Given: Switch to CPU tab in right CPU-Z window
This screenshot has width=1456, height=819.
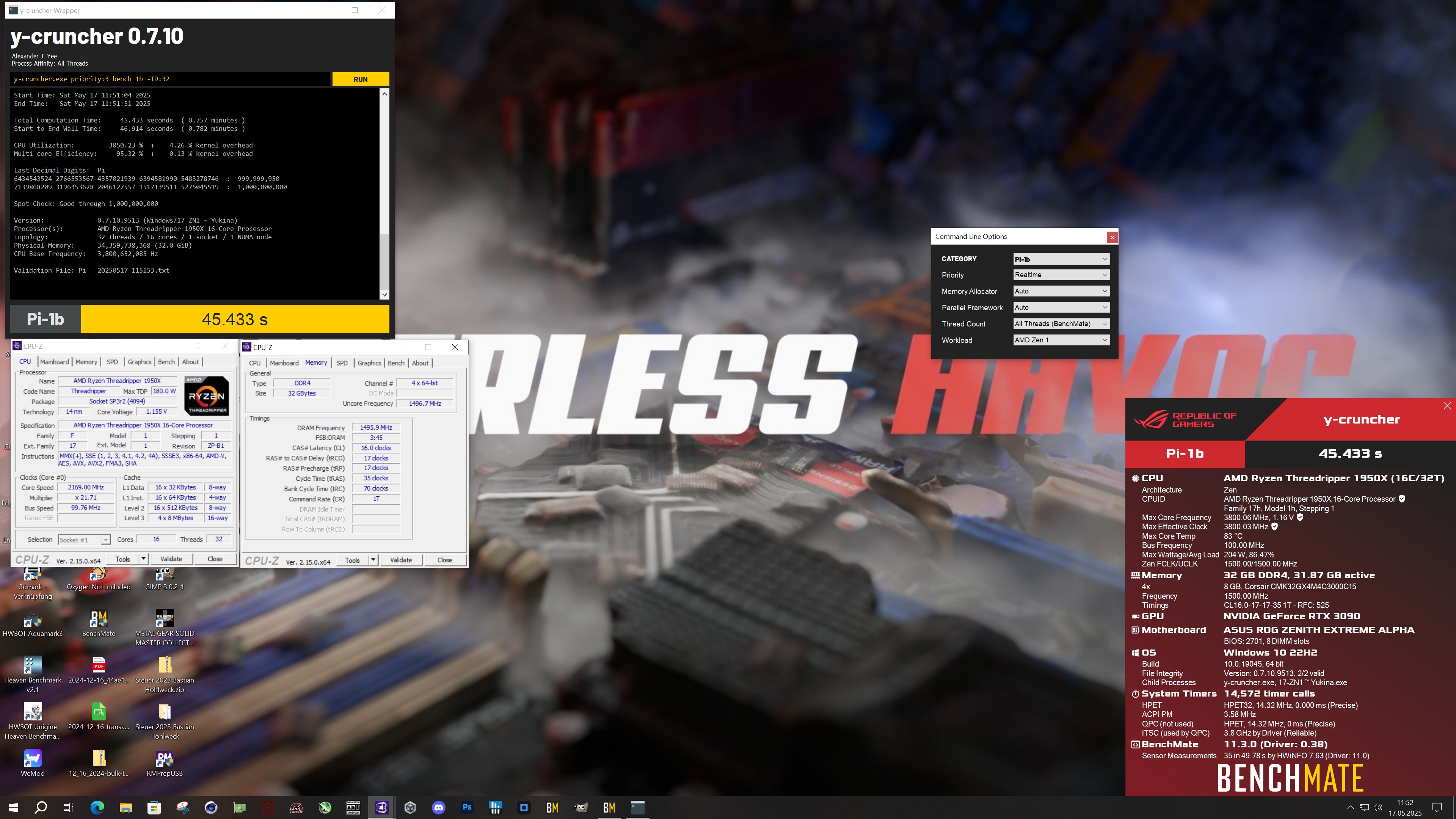Looking at the screenshot, I should 255,363.
